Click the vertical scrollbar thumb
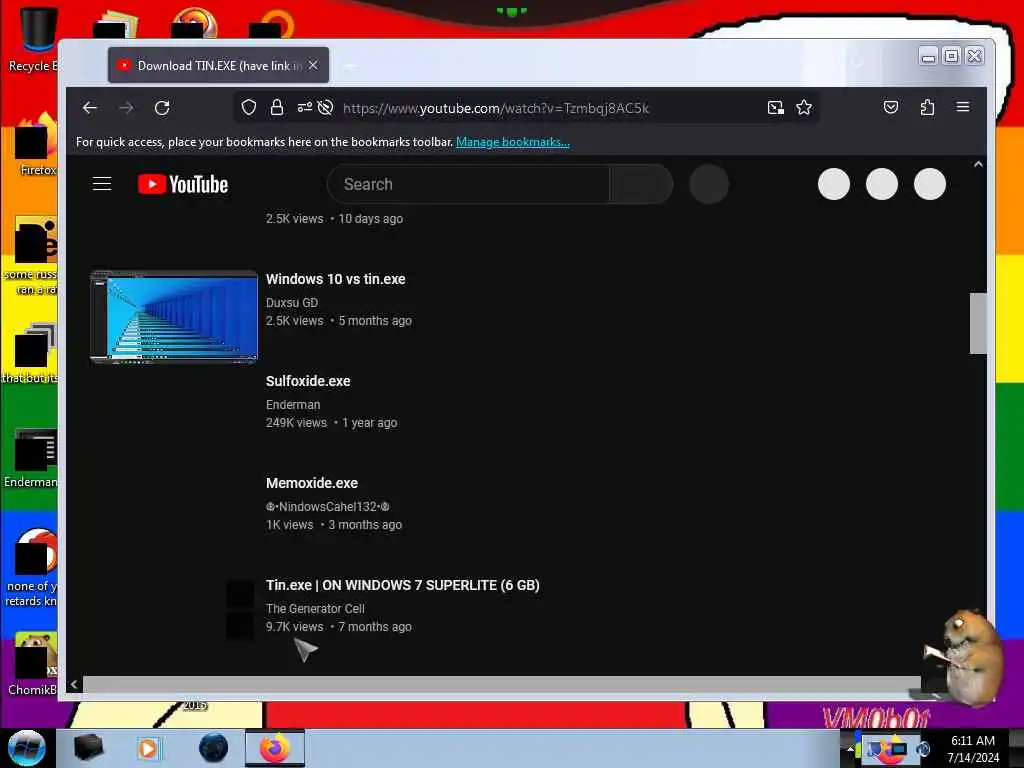This screenshot has height=768, width=1024. tap(978, 323)
